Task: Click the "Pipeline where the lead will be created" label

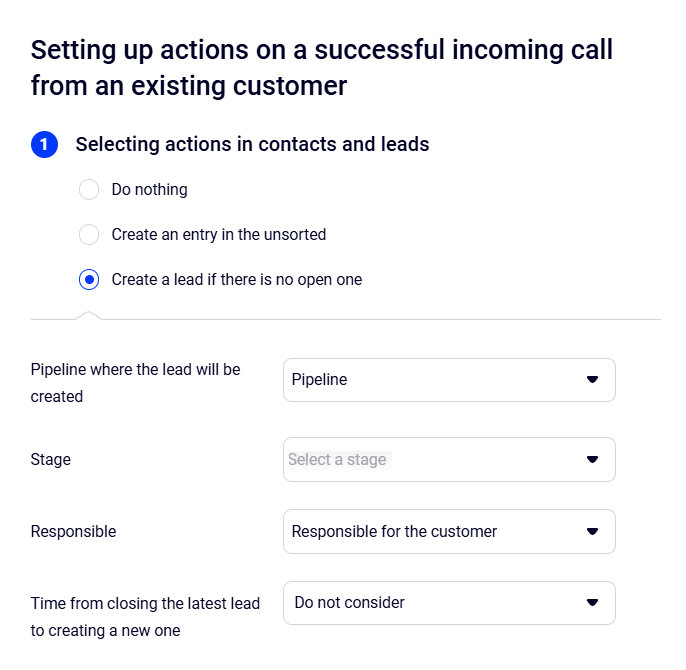Action: 136,382
